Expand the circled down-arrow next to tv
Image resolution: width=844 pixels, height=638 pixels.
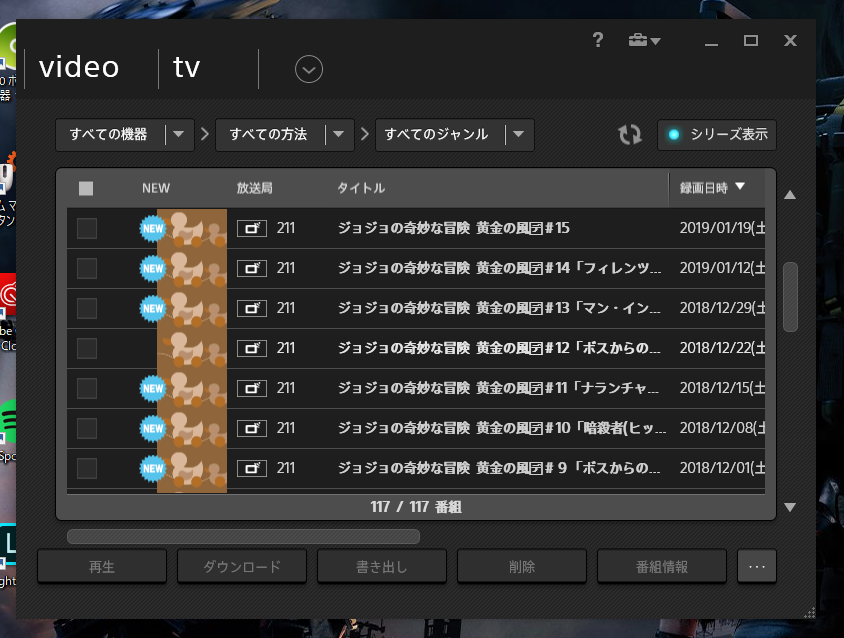click(x=309, y=69)
